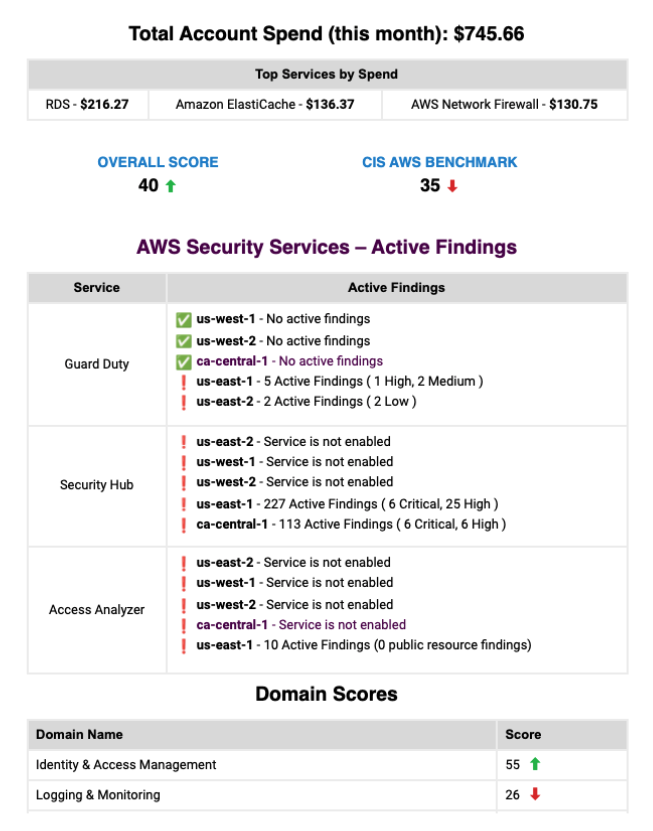Click red alert for Security Hub 227 findings
The image size is (653, 831).
pos(184,504)
